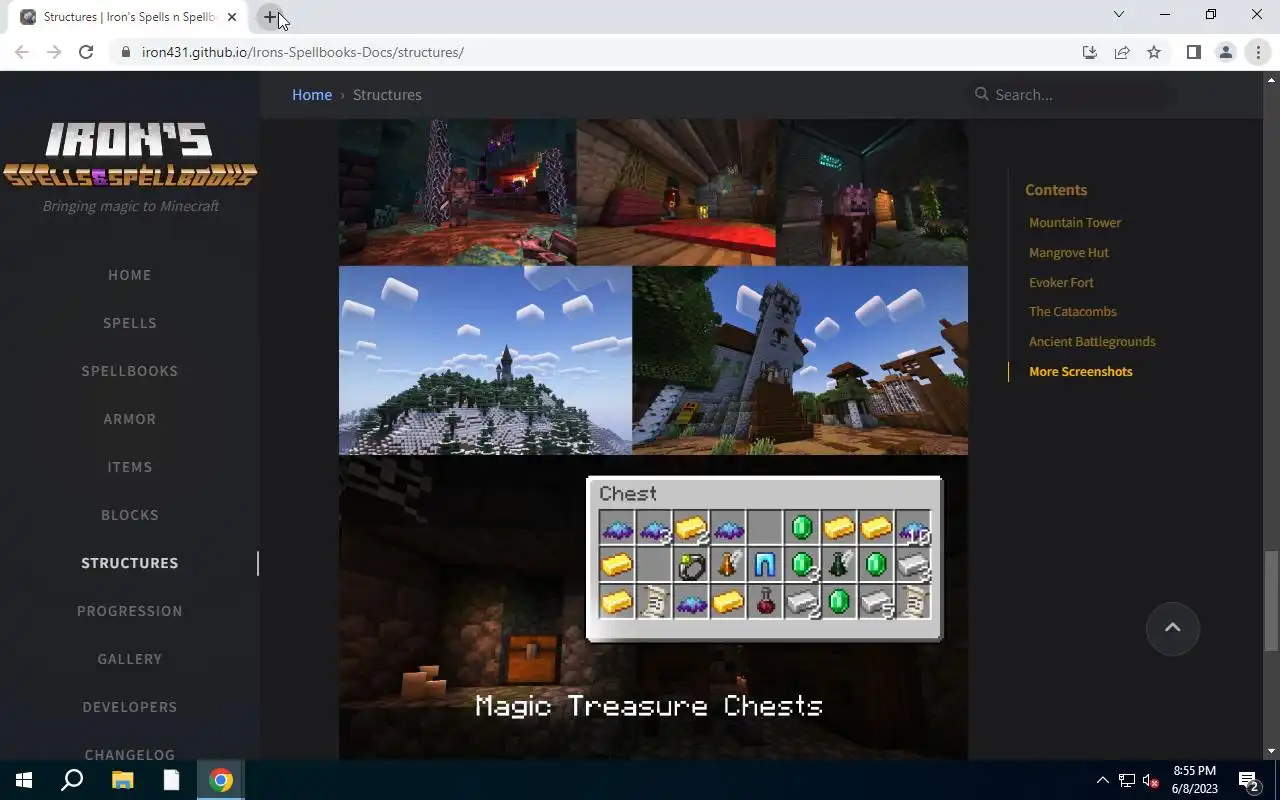Screen dimensions: 1280x800
Task: Open a new Chrome tab with plus icon
Action: 270,17
